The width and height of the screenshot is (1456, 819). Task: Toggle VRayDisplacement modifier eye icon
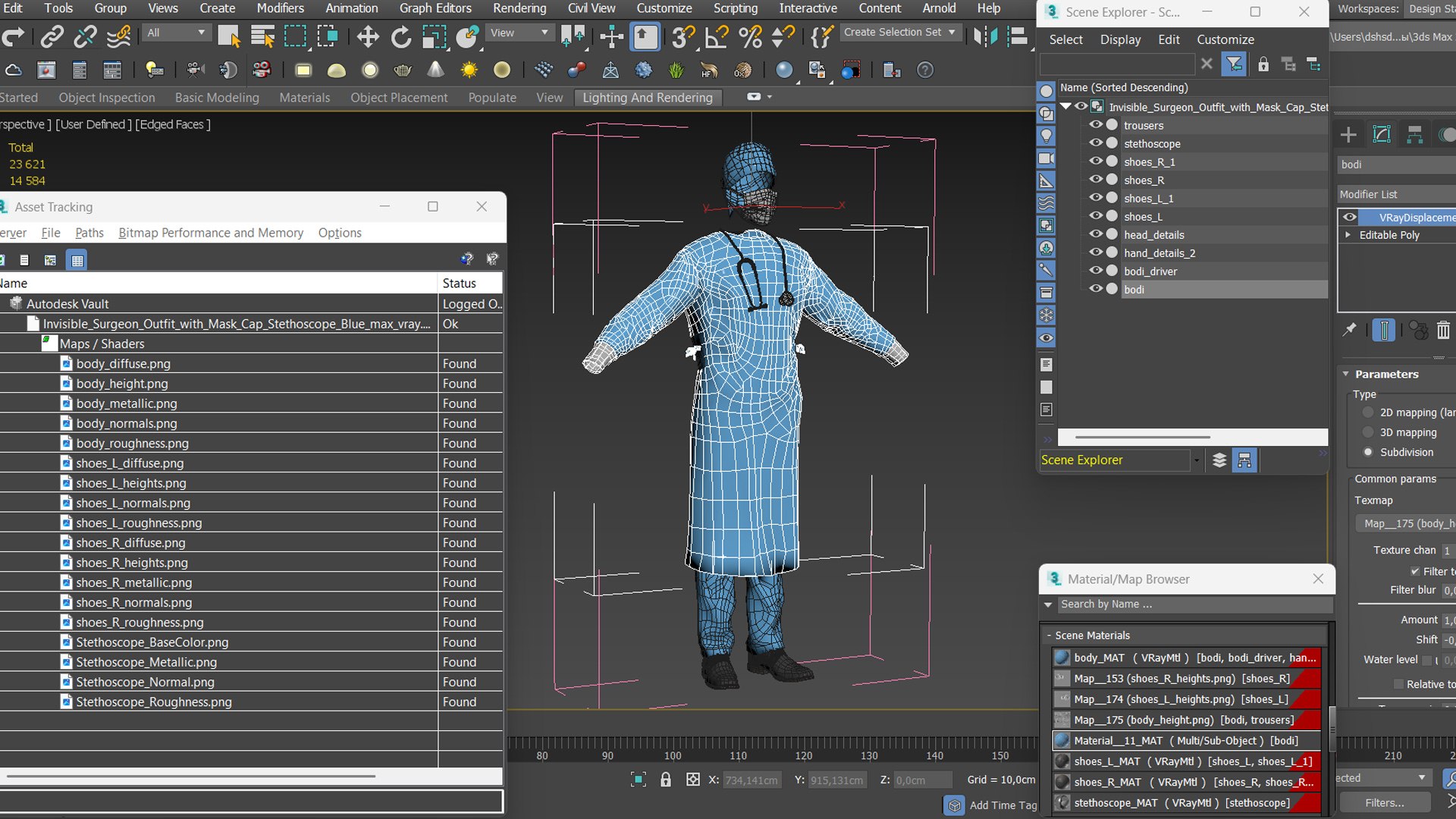point(1350,217)
